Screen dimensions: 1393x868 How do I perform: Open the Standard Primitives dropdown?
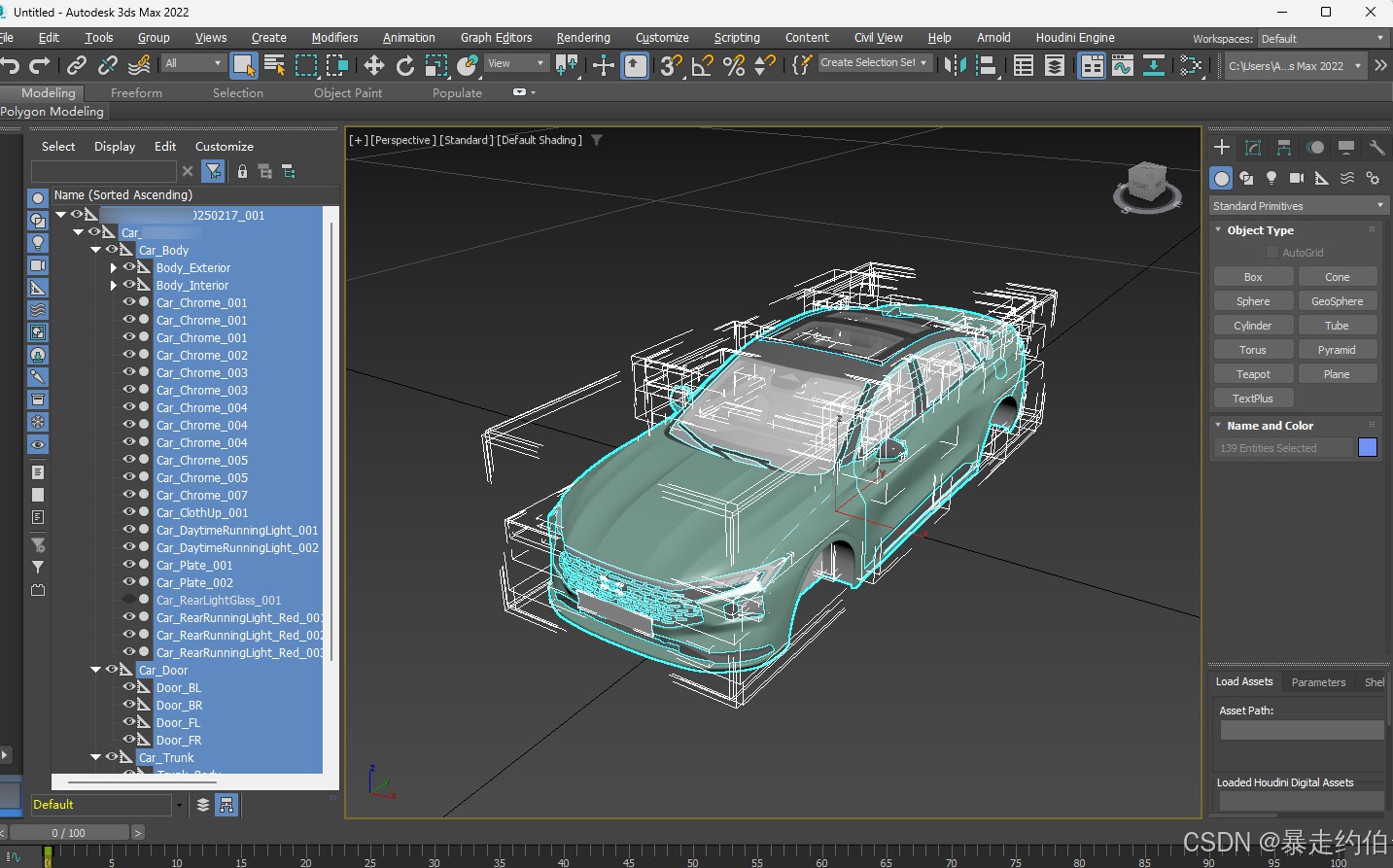[x=1298, y=206]
